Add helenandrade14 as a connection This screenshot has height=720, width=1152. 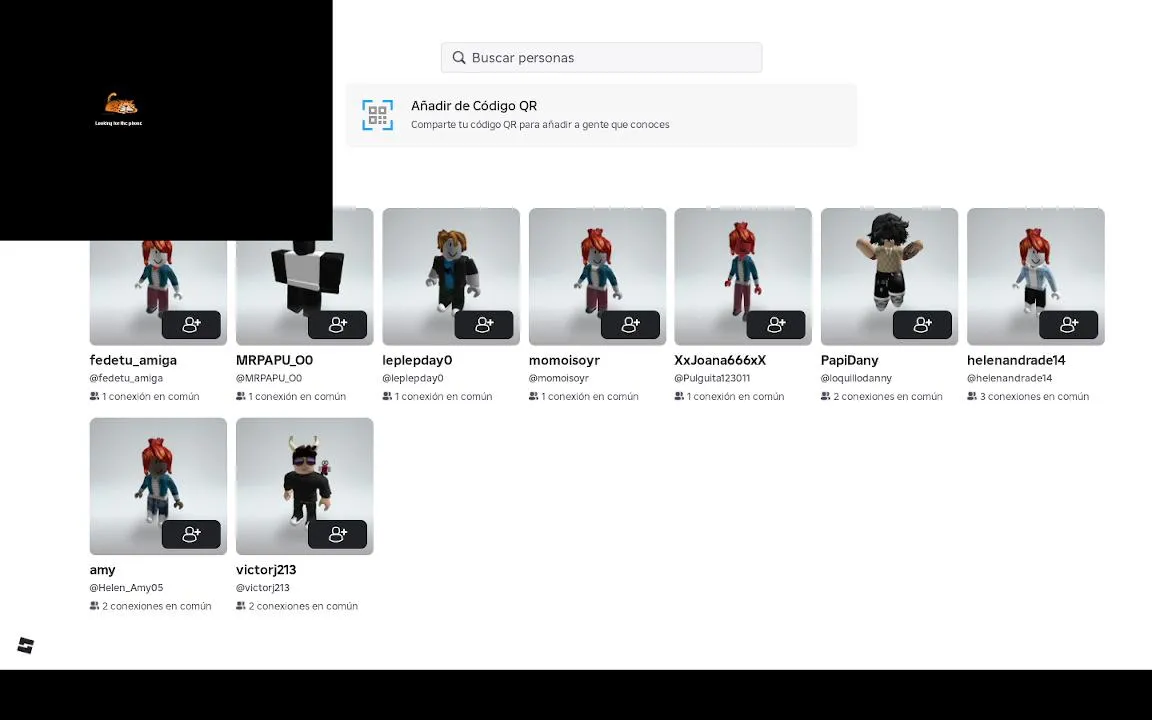tap(1068, 325)
